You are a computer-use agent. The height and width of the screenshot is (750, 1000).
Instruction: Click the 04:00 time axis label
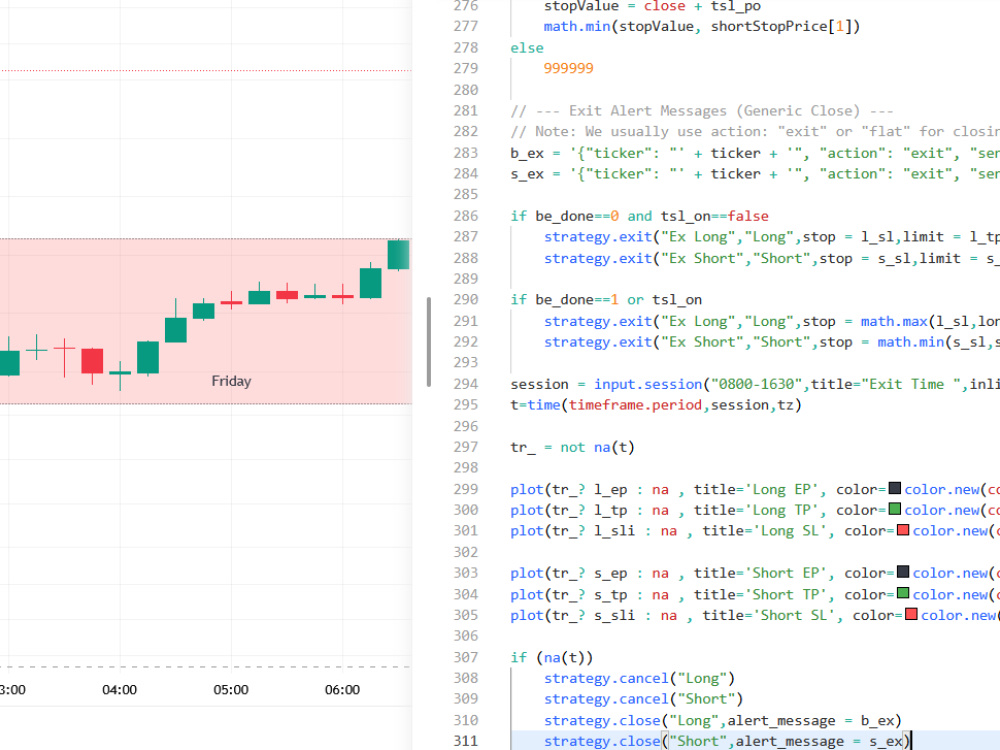[x=119, y=689]
